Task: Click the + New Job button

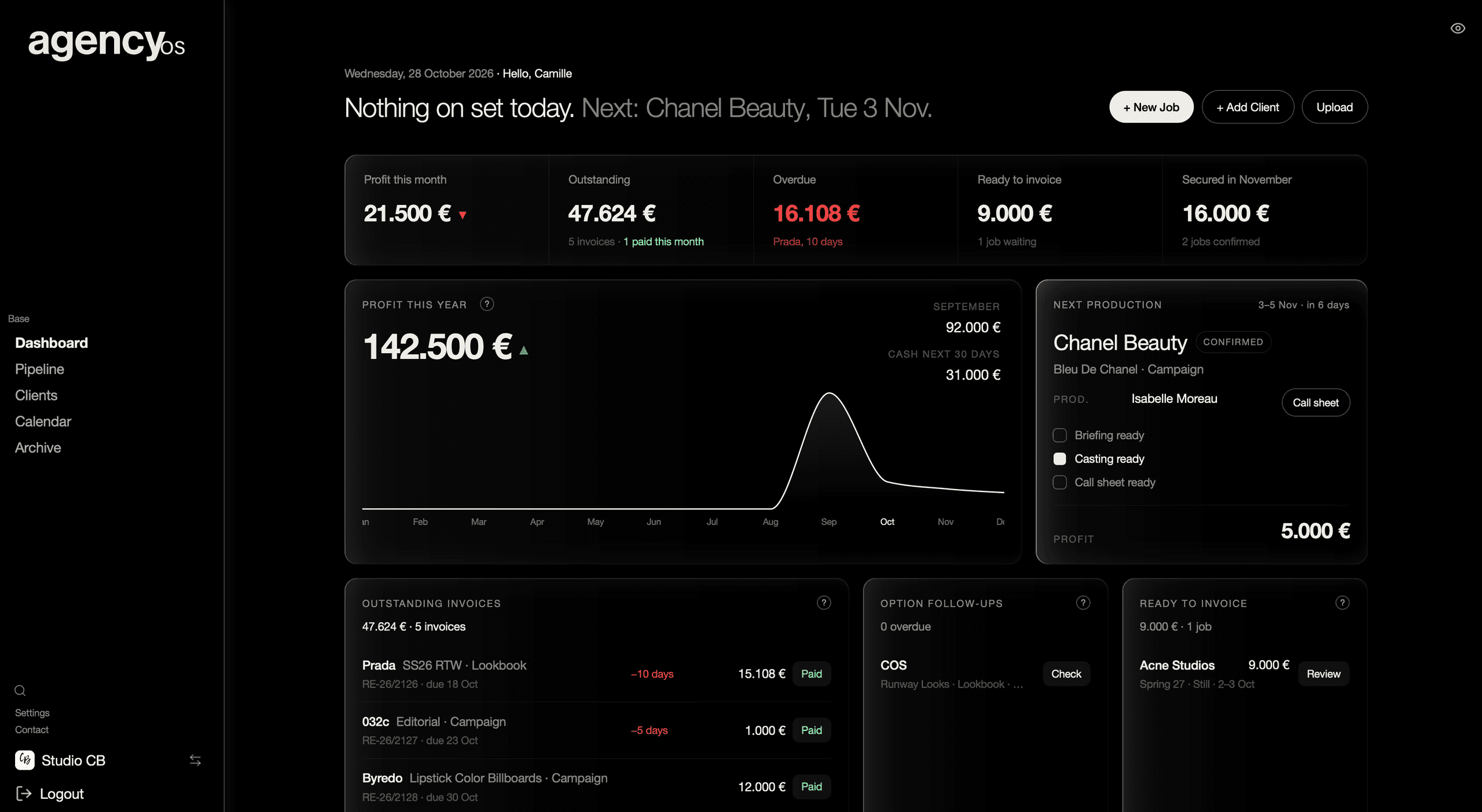Action: coord(1151,107)
